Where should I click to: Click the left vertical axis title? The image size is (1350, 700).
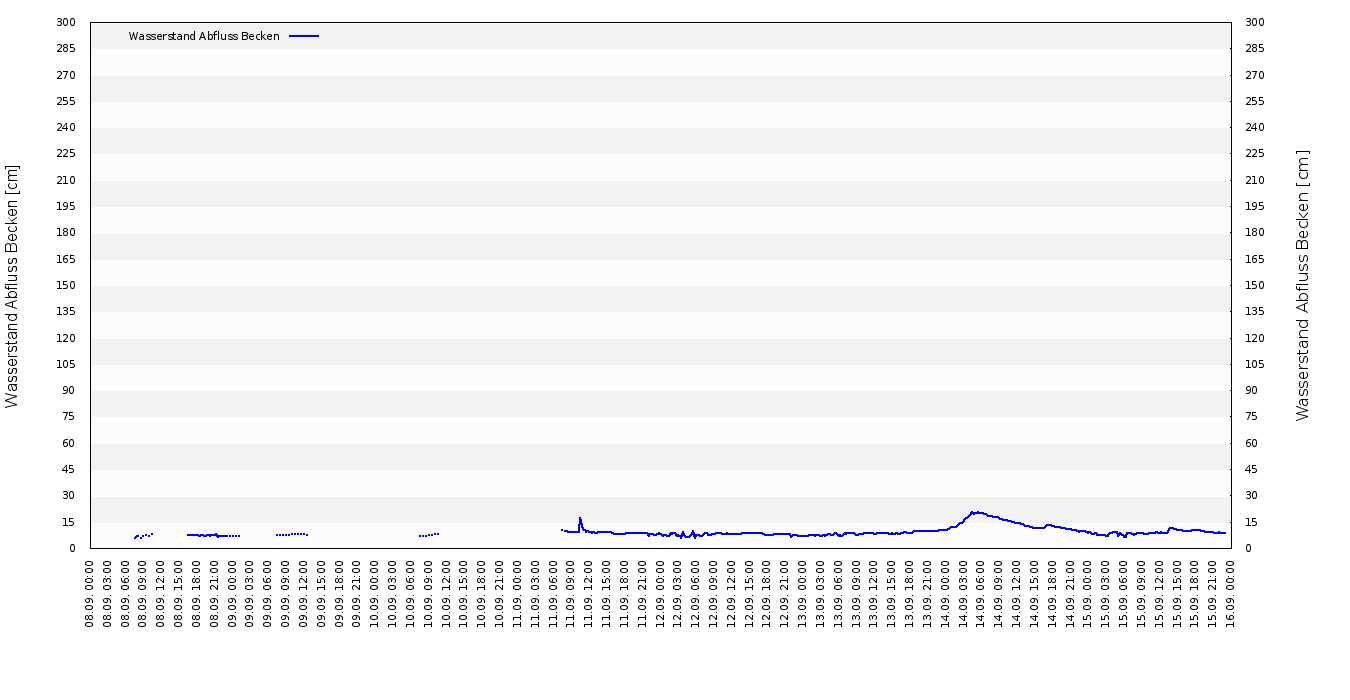tap(12, 286)
